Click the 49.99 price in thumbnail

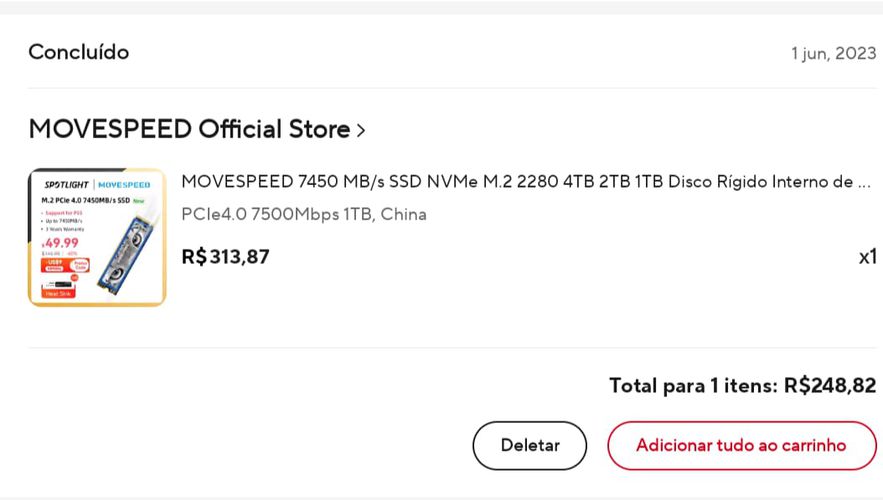(61, 243)
